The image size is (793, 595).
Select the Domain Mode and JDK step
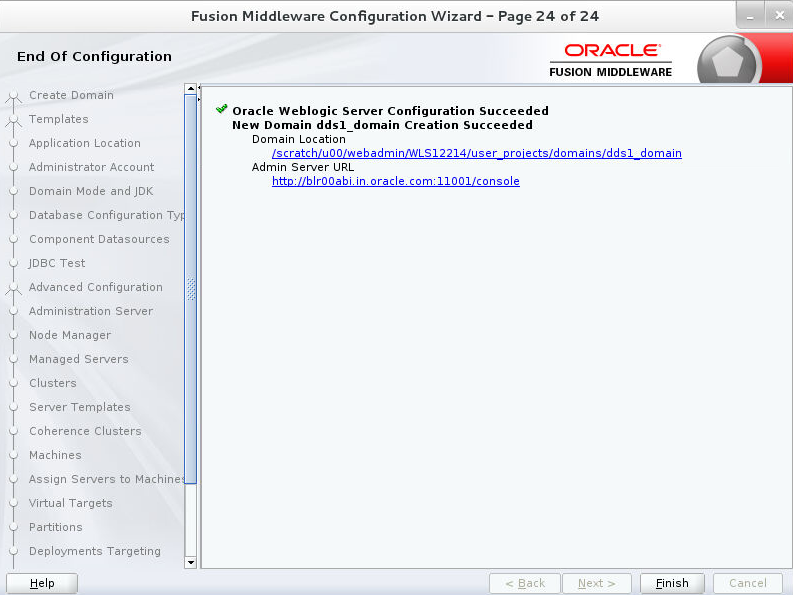pos(91,191)
